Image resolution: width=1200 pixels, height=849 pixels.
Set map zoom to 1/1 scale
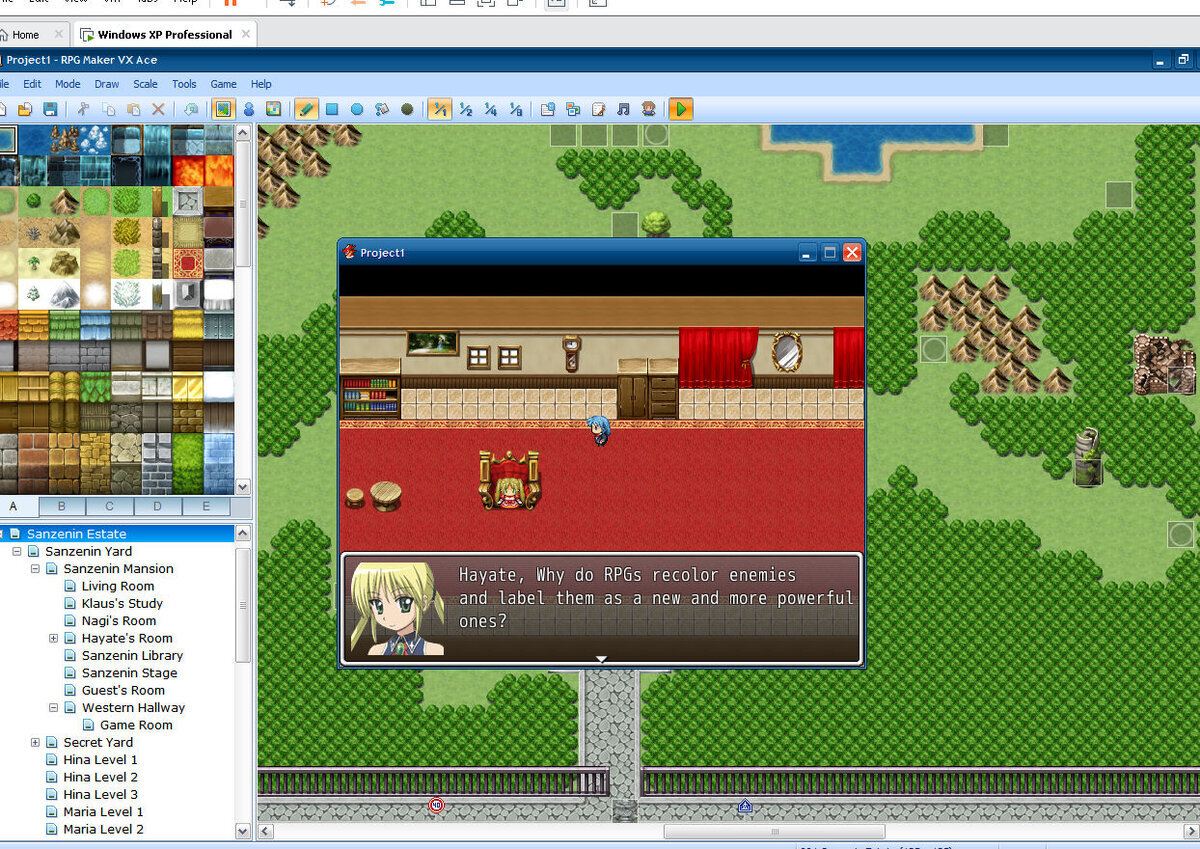click(439, 109)
